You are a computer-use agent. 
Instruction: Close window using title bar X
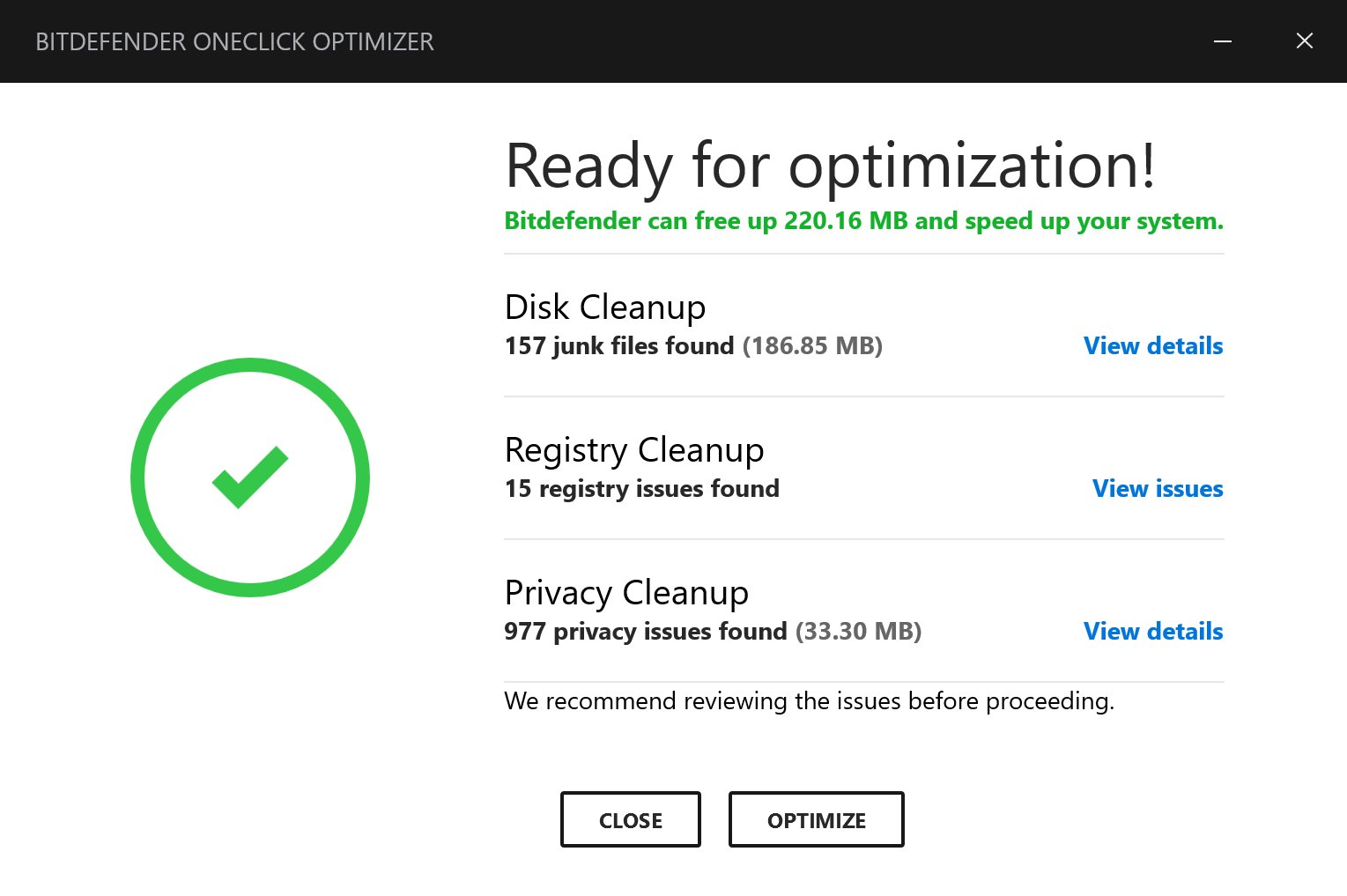coord(1305,41)
